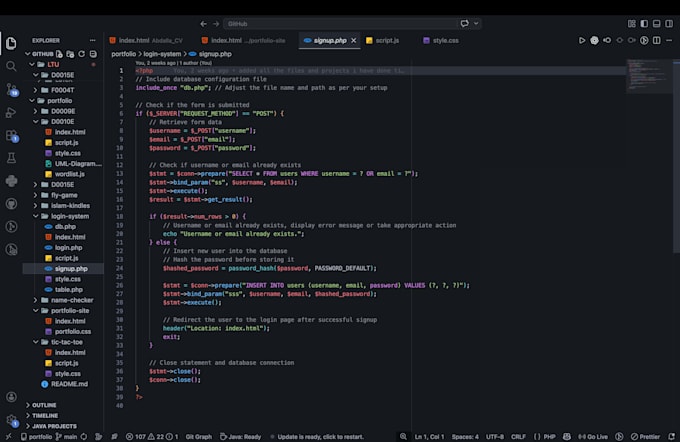The width and height of the screenshot is (680, 442).
Task: Run the PHP file with the play icon
Action: click(x=582, y=40)
